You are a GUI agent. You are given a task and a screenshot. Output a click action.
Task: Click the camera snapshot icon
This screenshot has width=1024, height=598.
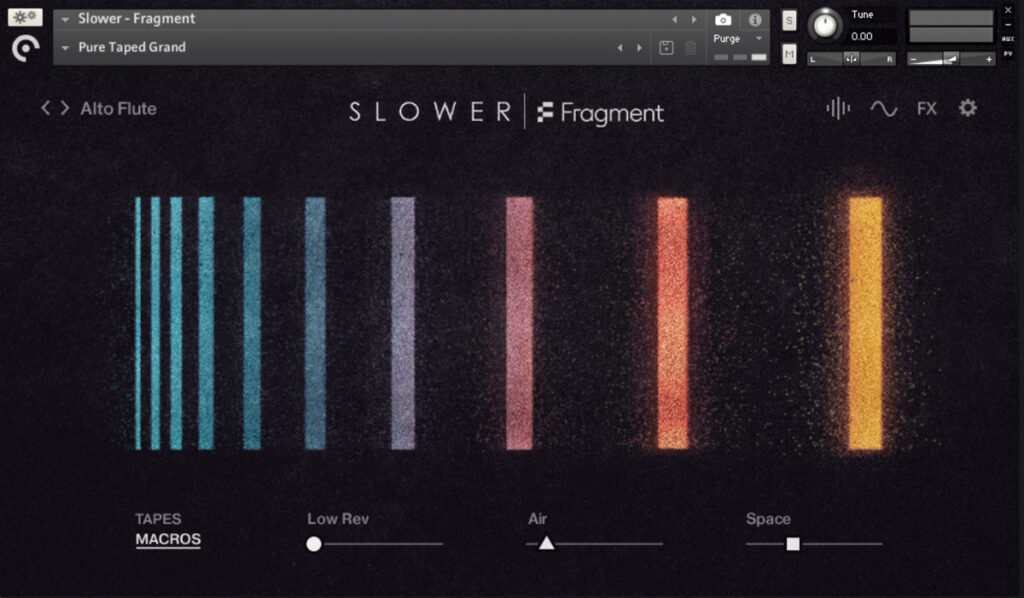pos(723,19)
